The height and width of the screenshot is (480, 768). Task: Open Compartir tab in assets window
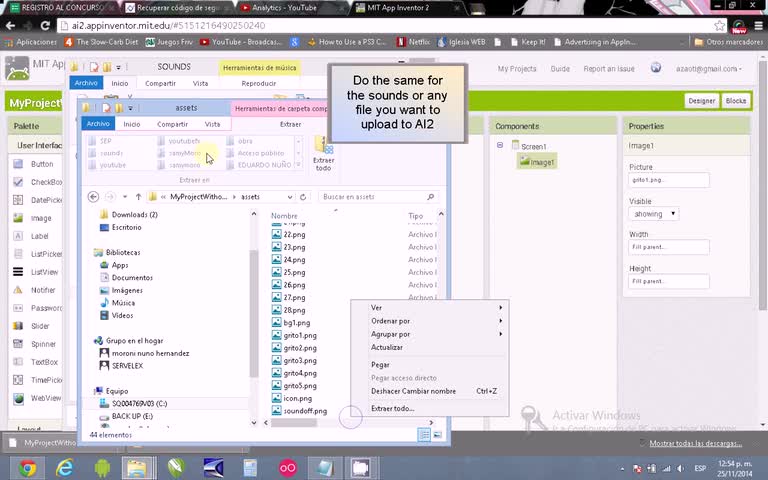[x=172, y=124]
